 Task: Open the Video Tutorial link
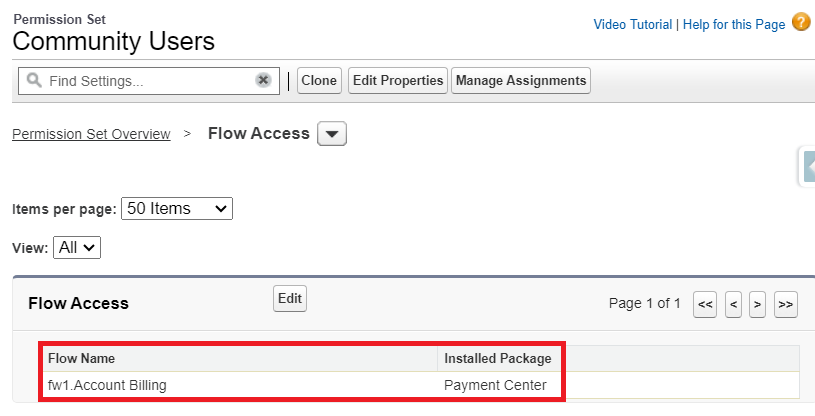(632, 24)
